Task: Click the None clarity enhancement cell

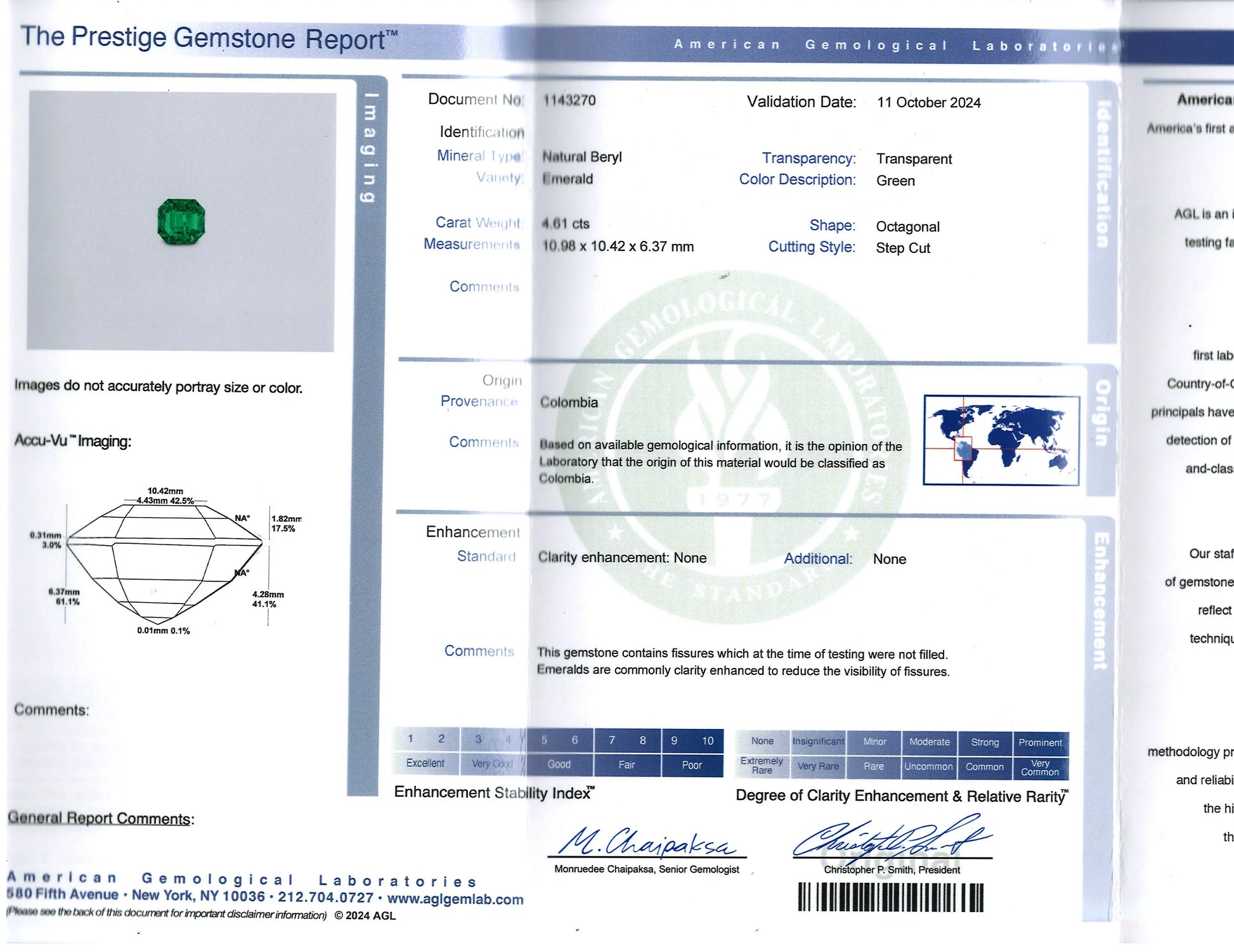Action: [x=762, y=741]
